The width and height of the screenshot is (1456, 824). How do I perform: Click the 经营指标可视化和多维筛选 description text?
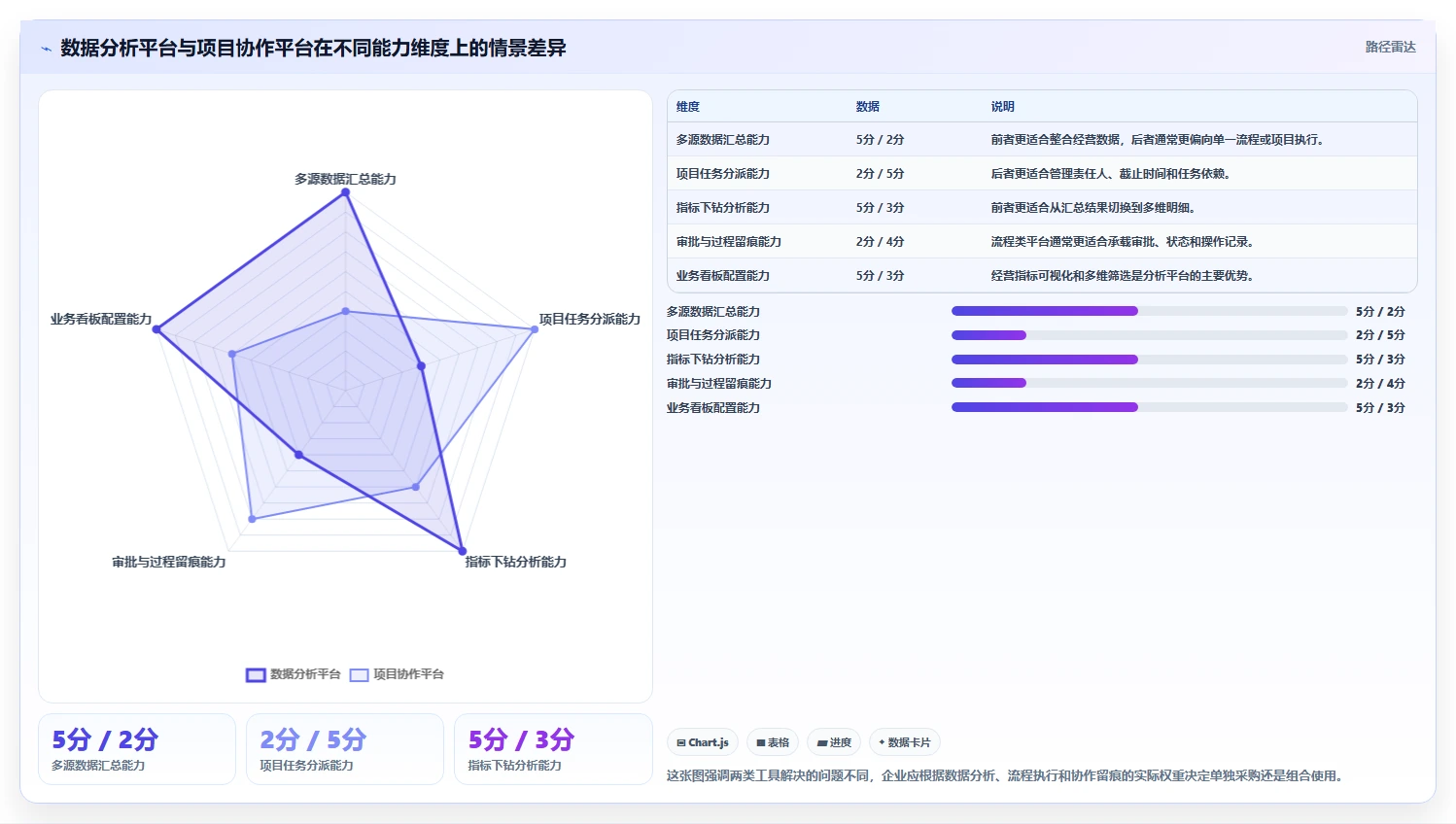click(x=1123, y=276)
